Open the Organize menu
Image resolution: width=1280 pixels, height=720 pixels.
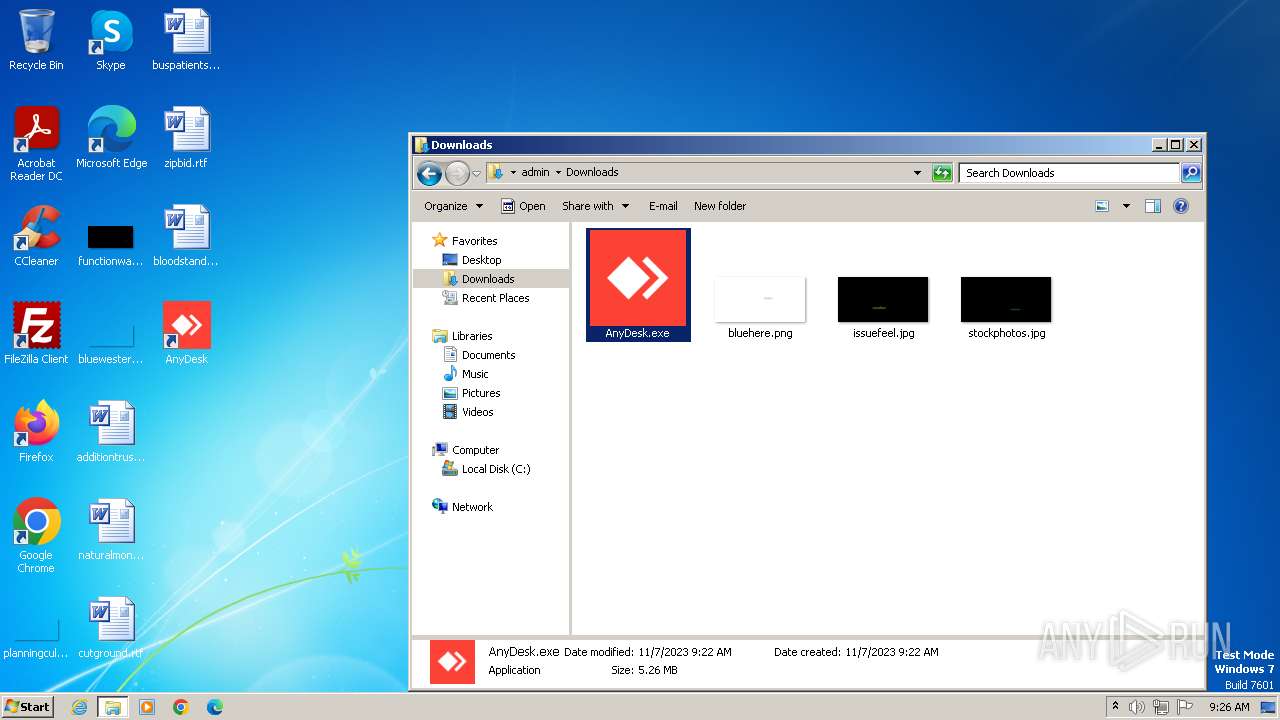click(453, 206)
